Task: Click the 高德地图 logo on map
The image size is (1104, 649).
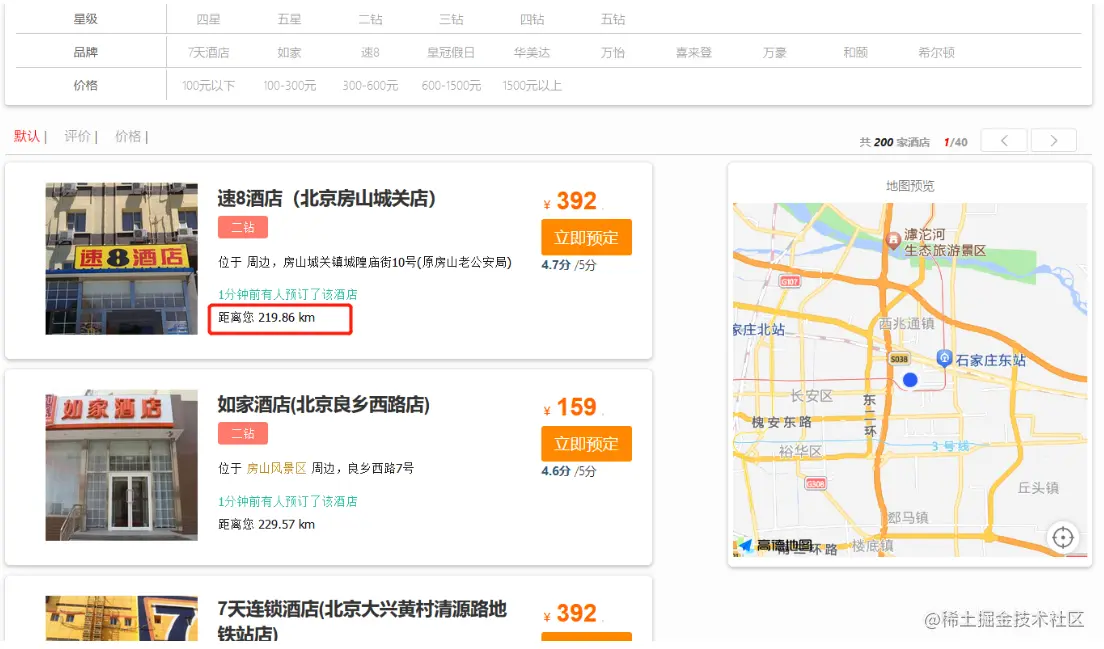Action: coord(774,546)
